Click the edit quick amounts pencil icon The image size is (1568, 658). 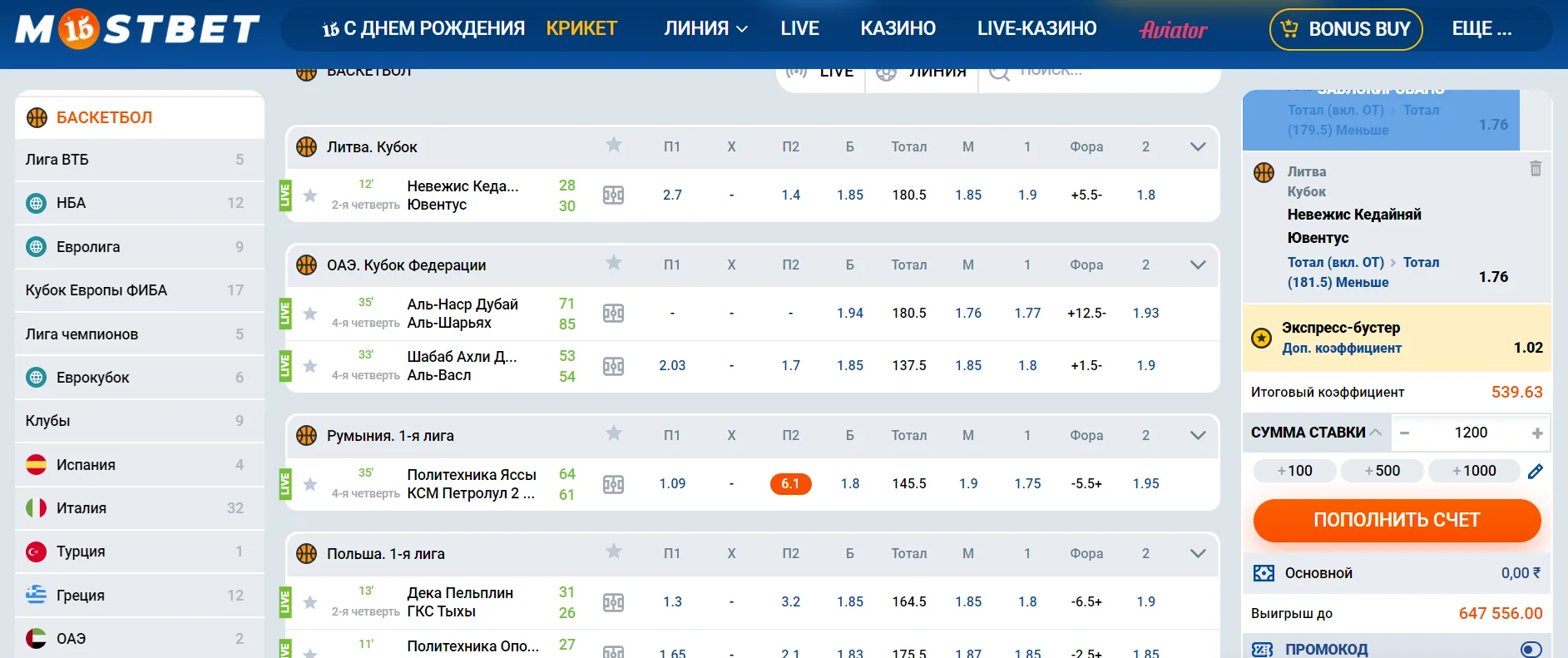point(1536,472)
